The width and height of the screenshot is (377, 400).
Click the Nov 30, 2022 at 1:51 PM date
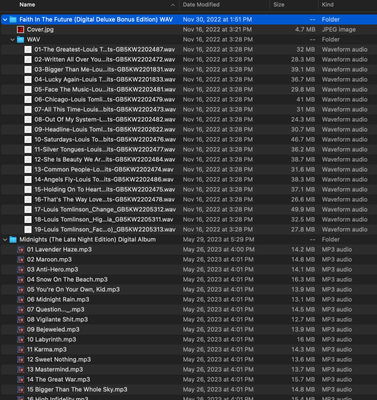click(217, 20)
